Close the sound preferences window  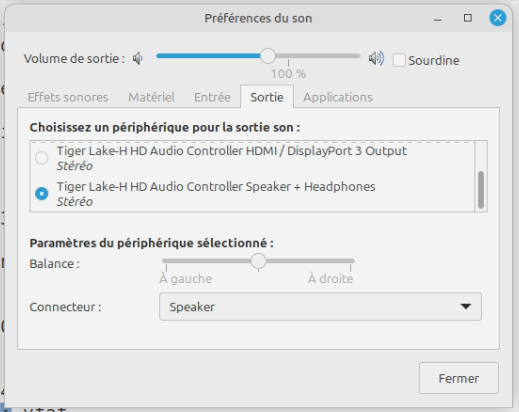tap(498, 18)
